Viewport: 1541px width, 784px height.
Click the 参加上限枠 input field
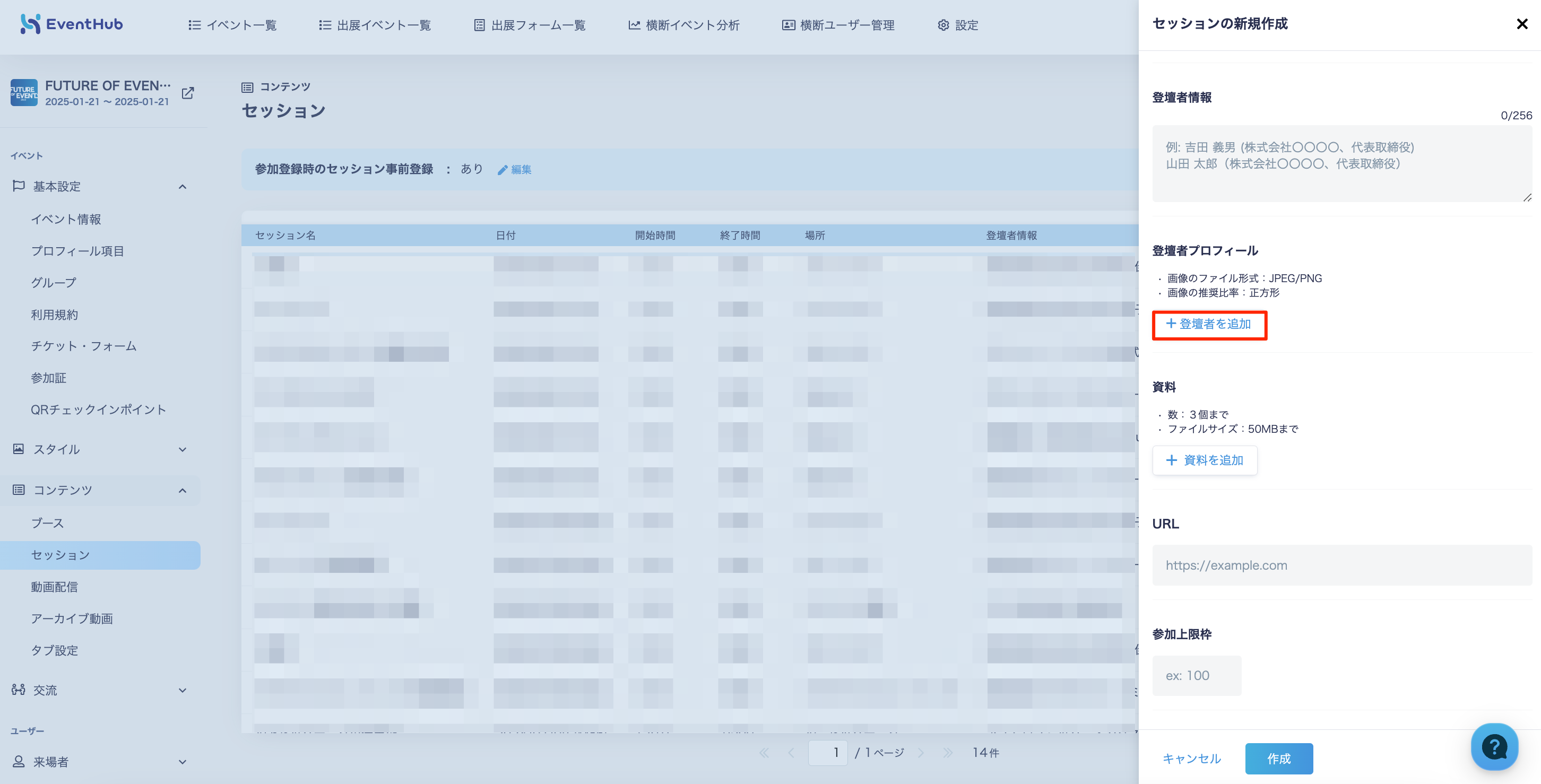1197,676
